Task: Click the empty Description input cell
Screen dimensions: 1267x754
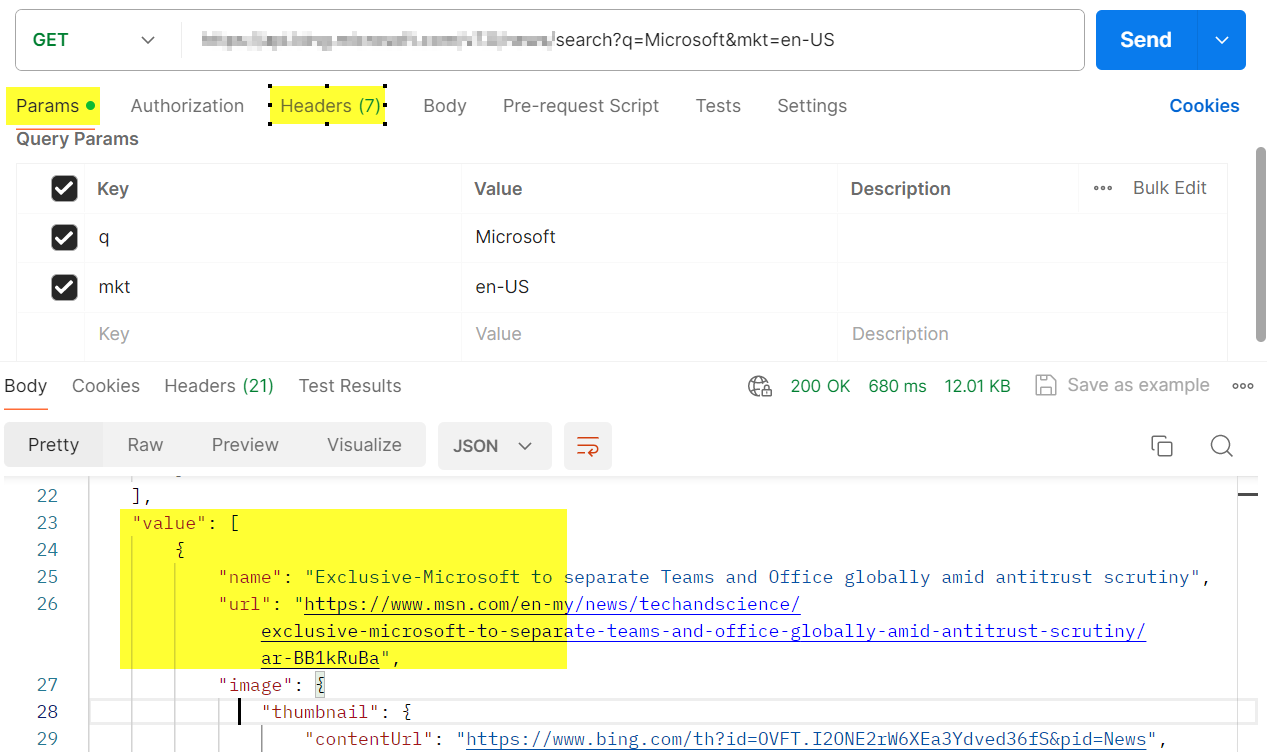Action: [1032, 334]
